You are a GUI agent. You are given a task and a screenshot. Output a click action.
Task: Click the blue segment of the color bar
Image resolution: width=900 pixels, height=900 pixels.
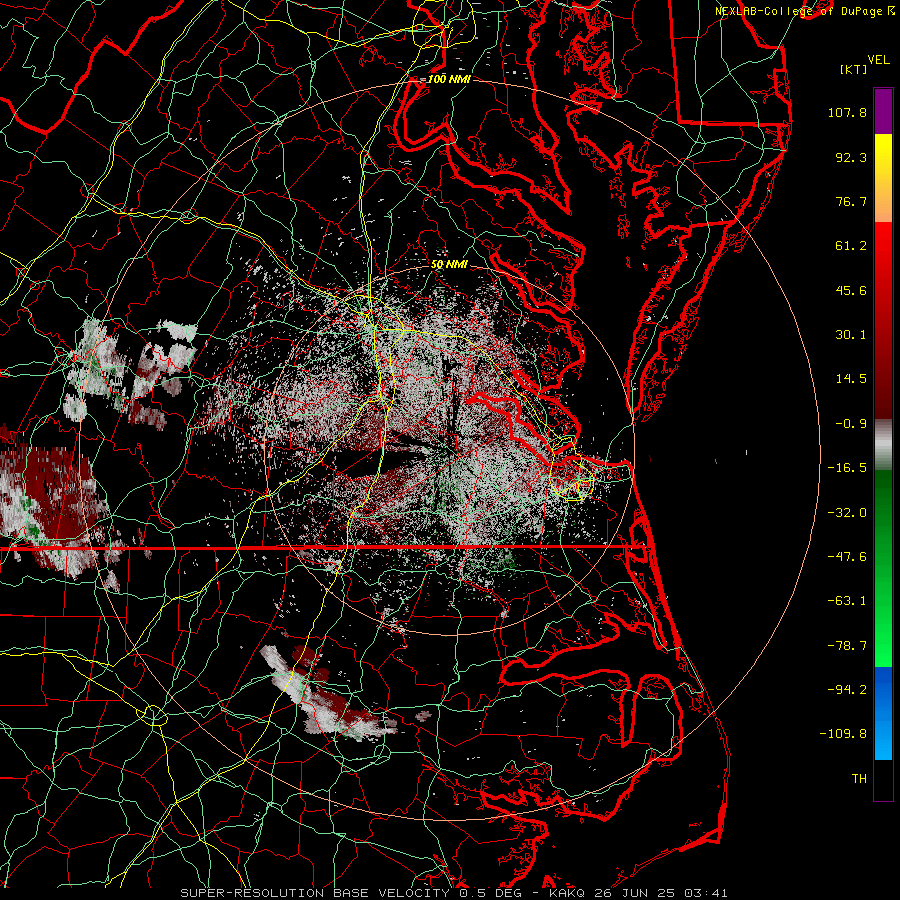(883, 713)
